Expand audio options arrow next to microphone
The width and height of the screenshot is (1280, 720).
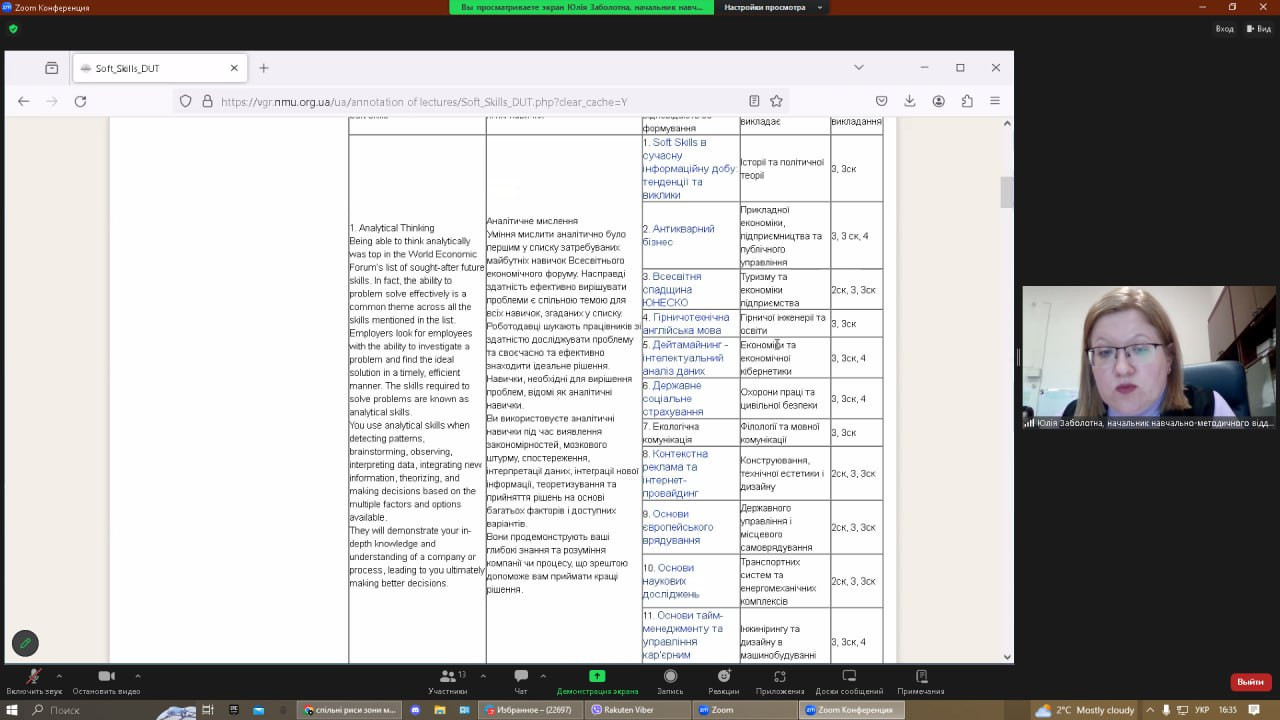tap(59, 675)
